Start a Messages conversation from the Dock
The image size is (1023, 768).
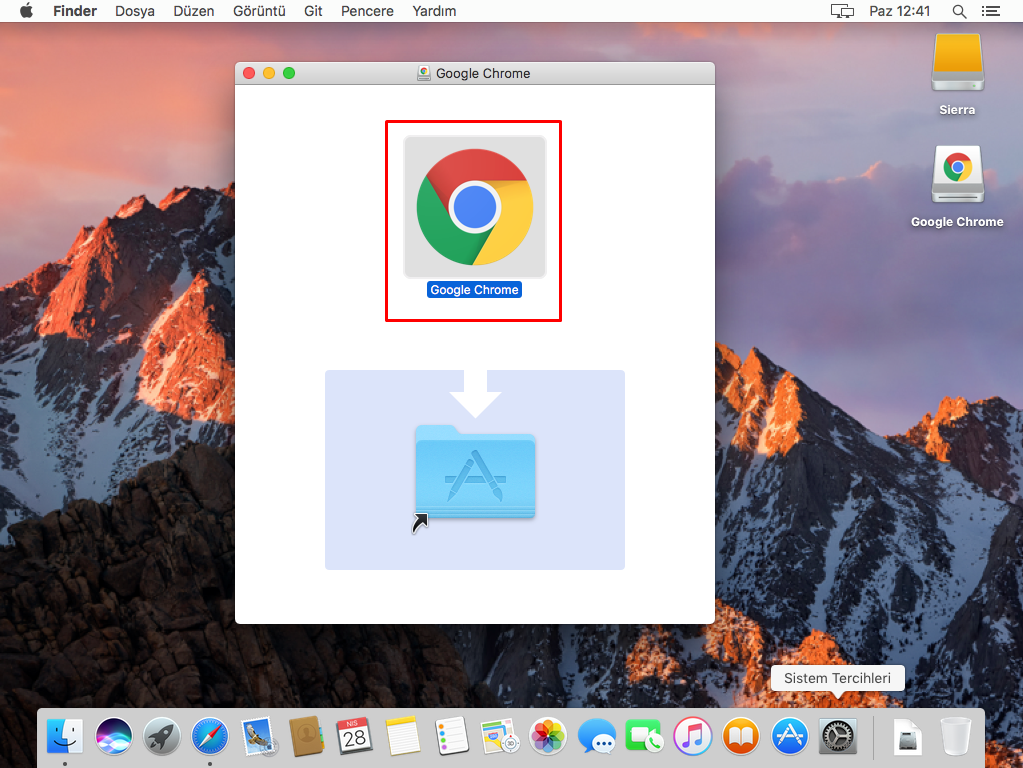pos(597,736)
